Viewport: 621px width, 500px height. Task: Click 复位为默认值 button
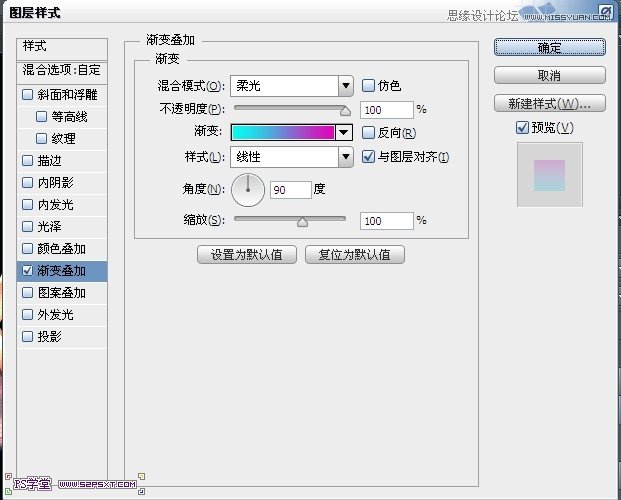355,254
